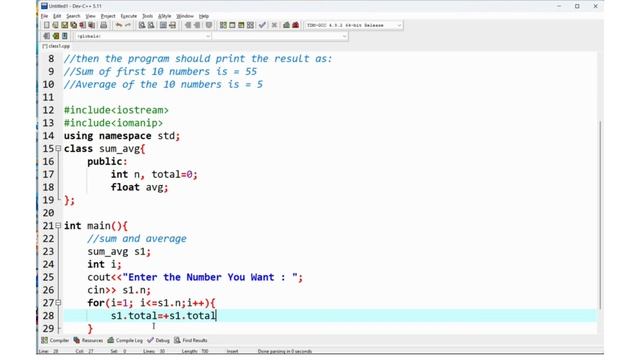
Task: Click the Close file toolbar icon
Action: (83, 25)
